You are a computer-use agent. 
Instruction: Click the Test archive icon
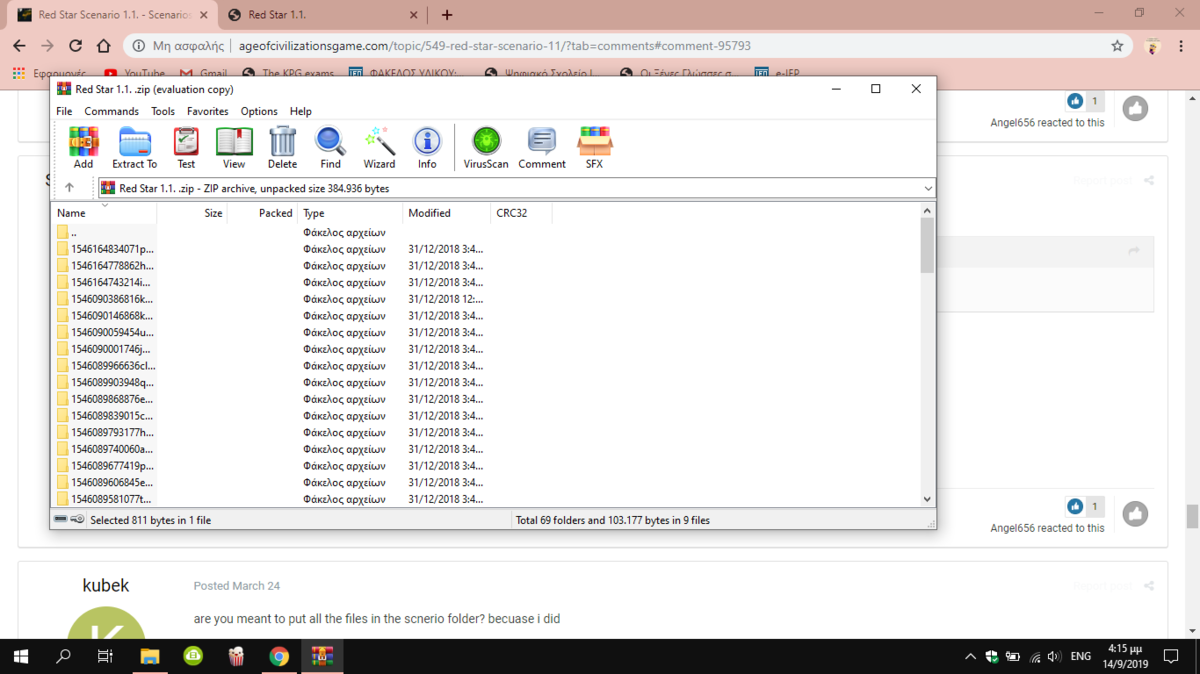pos(186,147)
